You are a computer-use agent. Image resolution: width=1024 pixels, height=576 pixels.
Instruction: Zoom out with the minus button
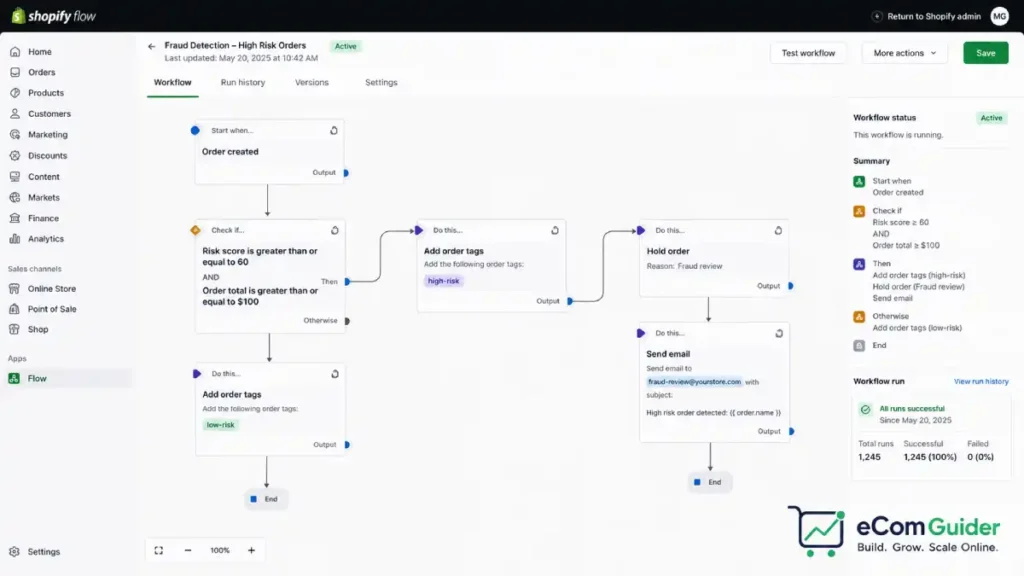[188, 551]
